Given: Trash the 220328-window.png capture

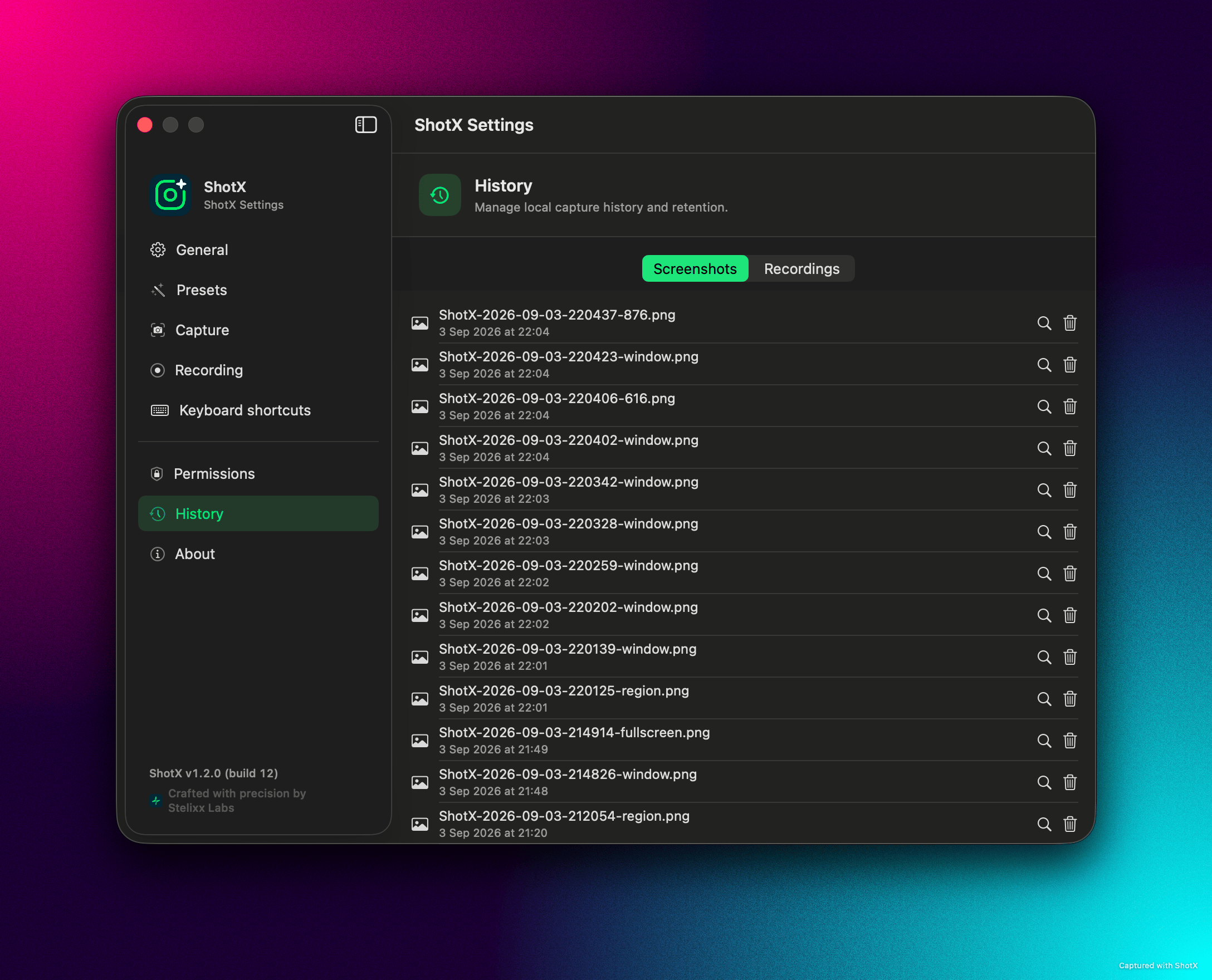Looking at the screenshot, I should (x=1069, y=532).
